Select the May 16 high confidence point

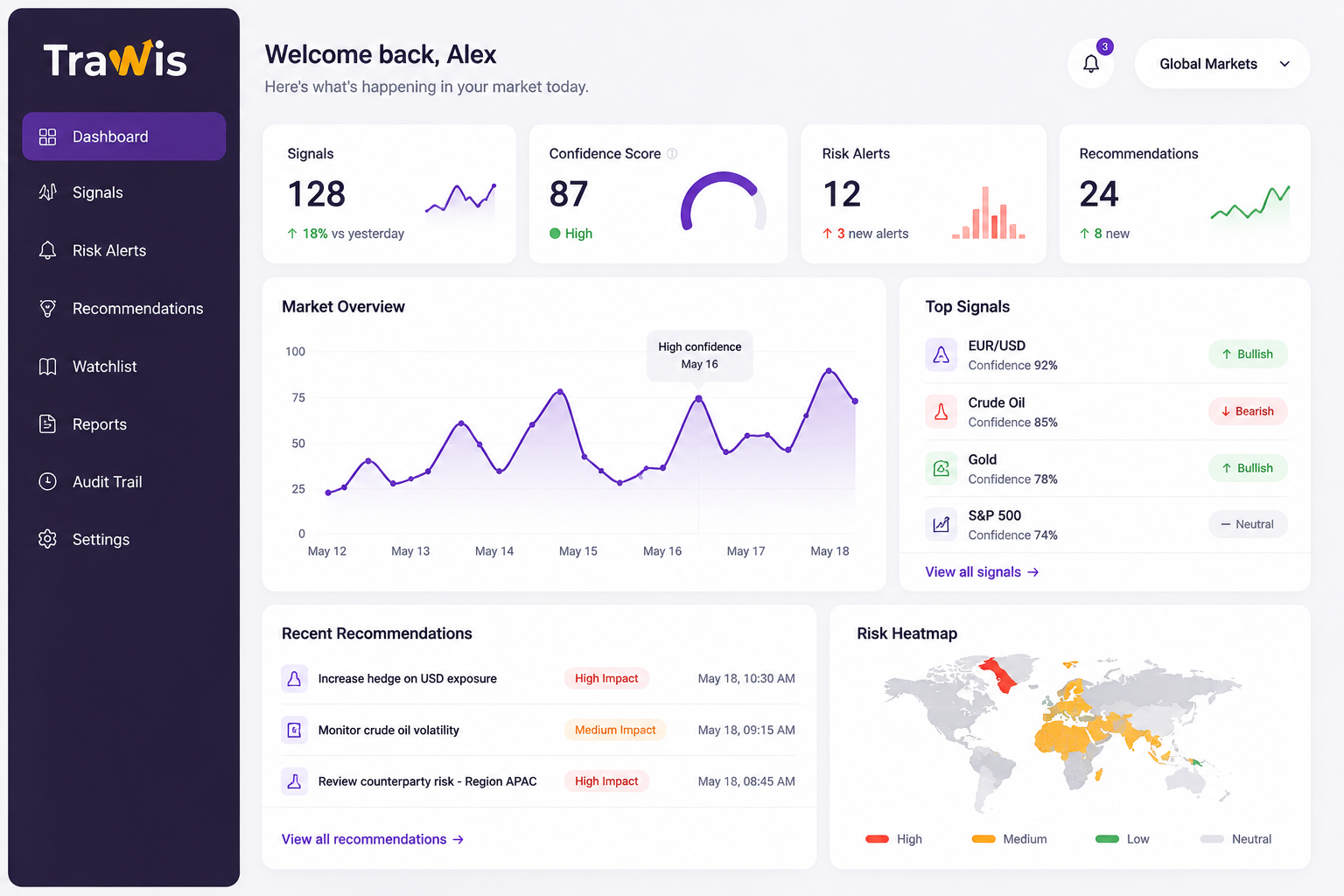(698, 398)
